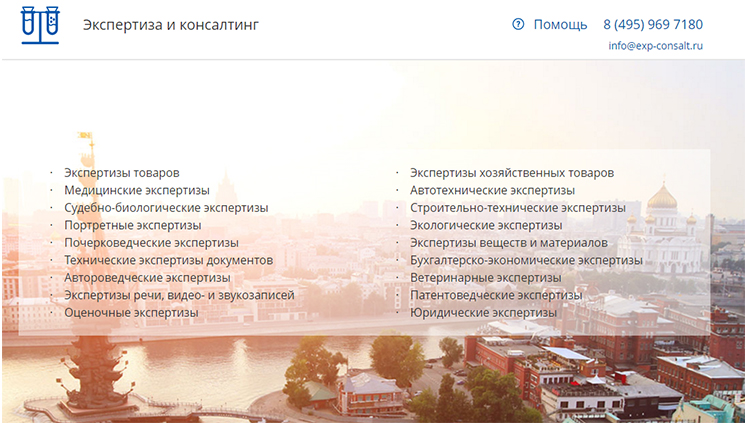Viewport: 745px width, 423px height.
Task: Open Судебно-биологические экспертизы
Action: tap(166, 208)
